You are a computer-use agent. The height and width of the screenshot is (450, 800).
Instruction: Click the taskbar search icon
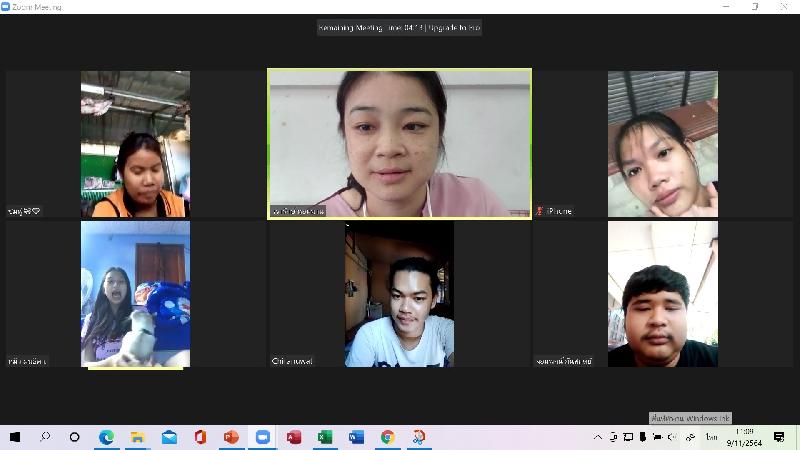45,437
